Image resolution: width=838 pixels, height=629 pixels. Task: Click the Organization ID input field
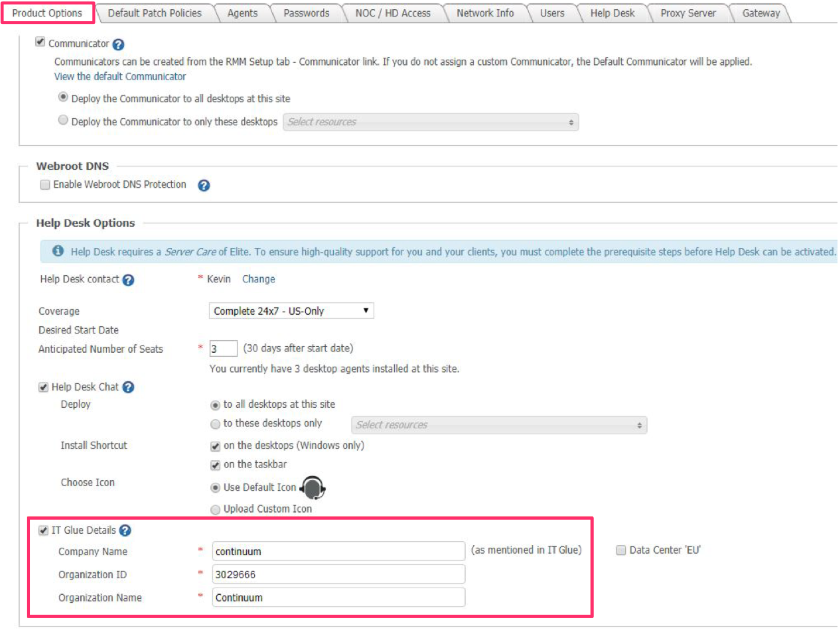(338, 574)
